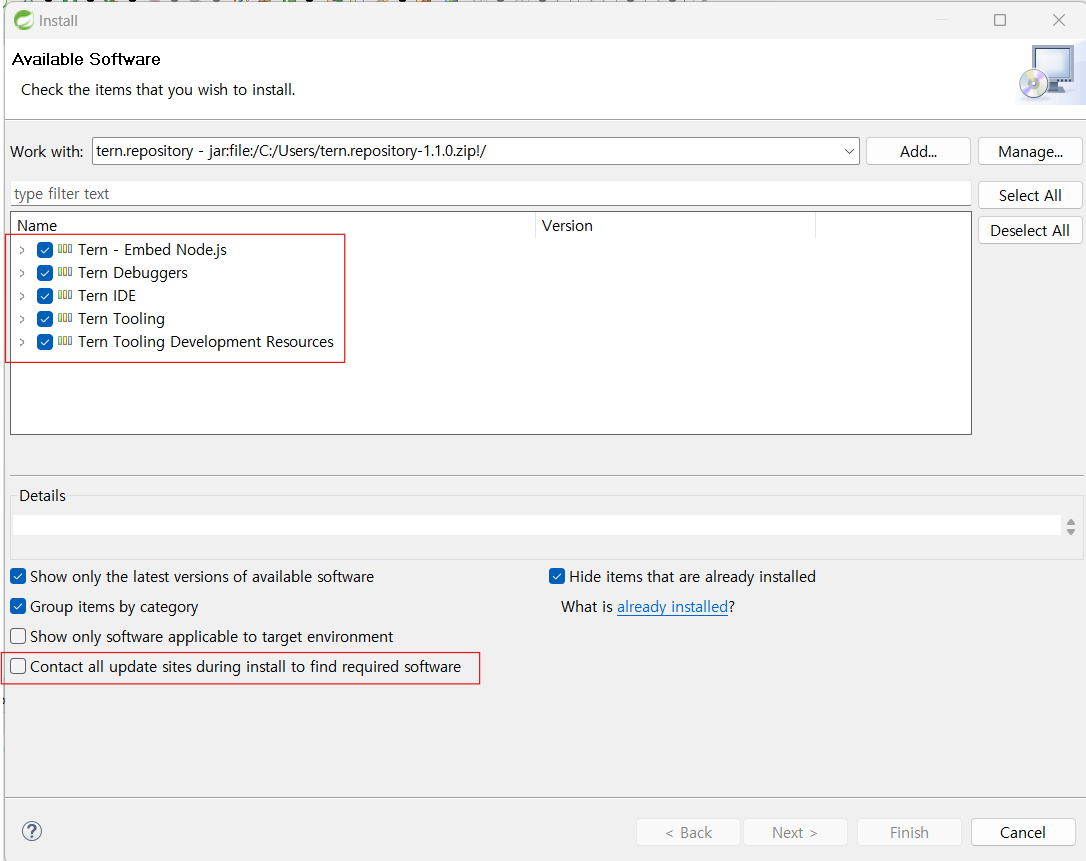1086x861 pixels.
Task: Click Deselect All button
Action: tap(1030, 231)
